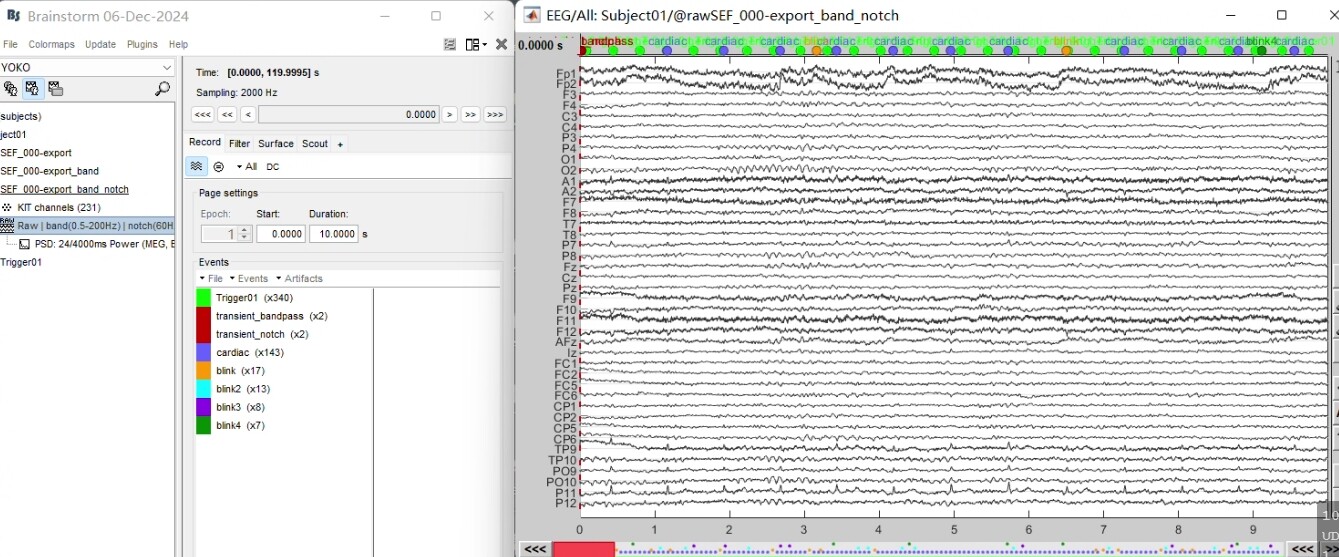The width and height of the screenshot is (1339, 557).
Task: Close all figures with the X icon
Action: [x=501, y=45]
